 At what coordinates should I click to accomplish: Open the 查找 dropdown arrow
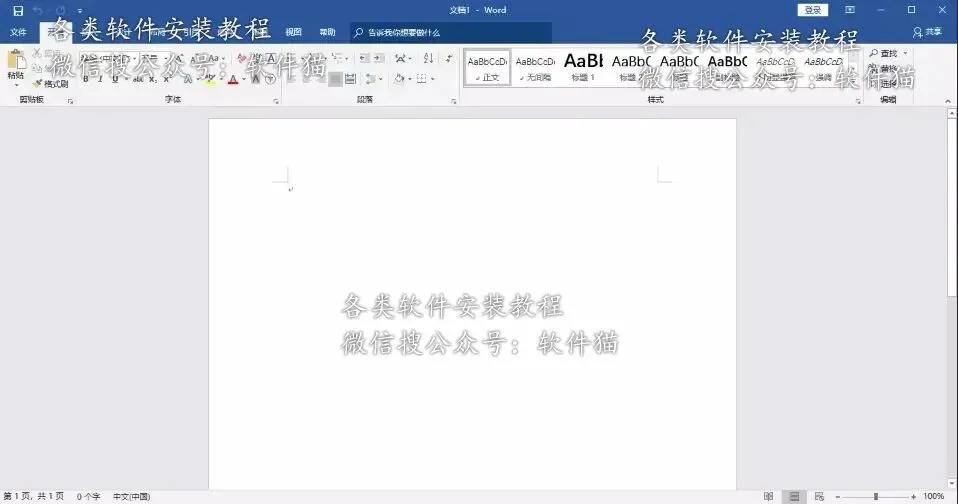[905, 54]
